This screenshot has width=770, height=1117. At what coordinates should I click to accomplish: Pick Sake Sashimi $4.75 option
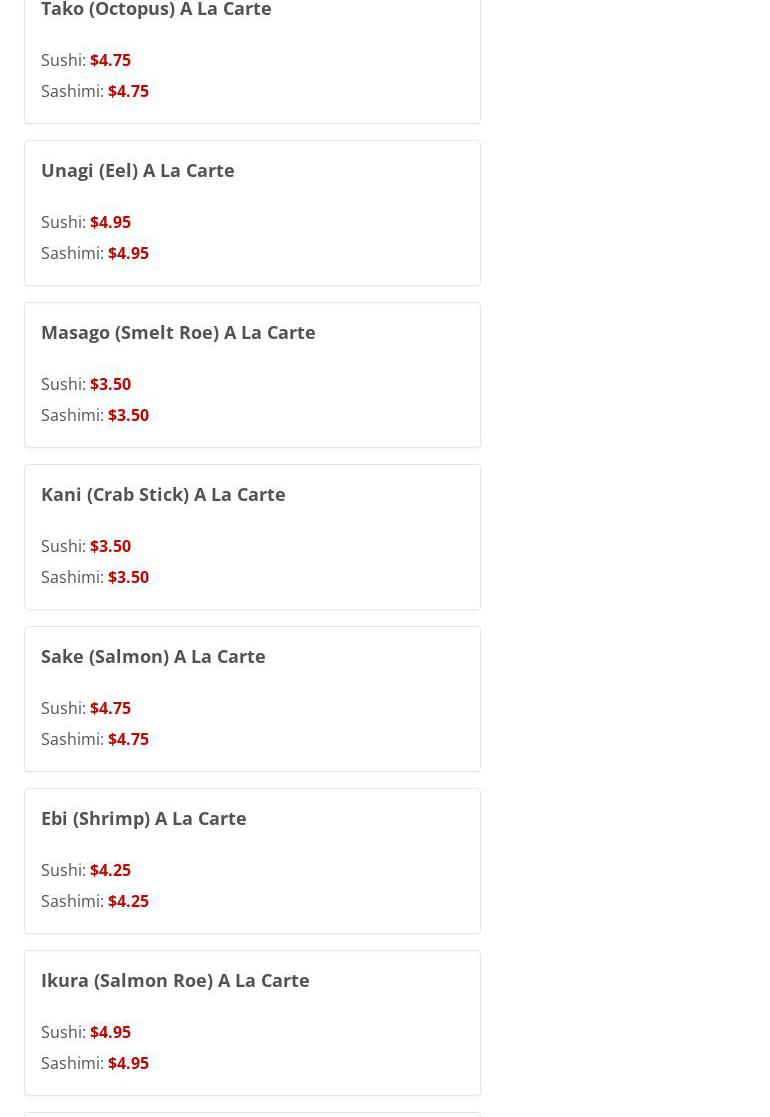tap(128, 739)
